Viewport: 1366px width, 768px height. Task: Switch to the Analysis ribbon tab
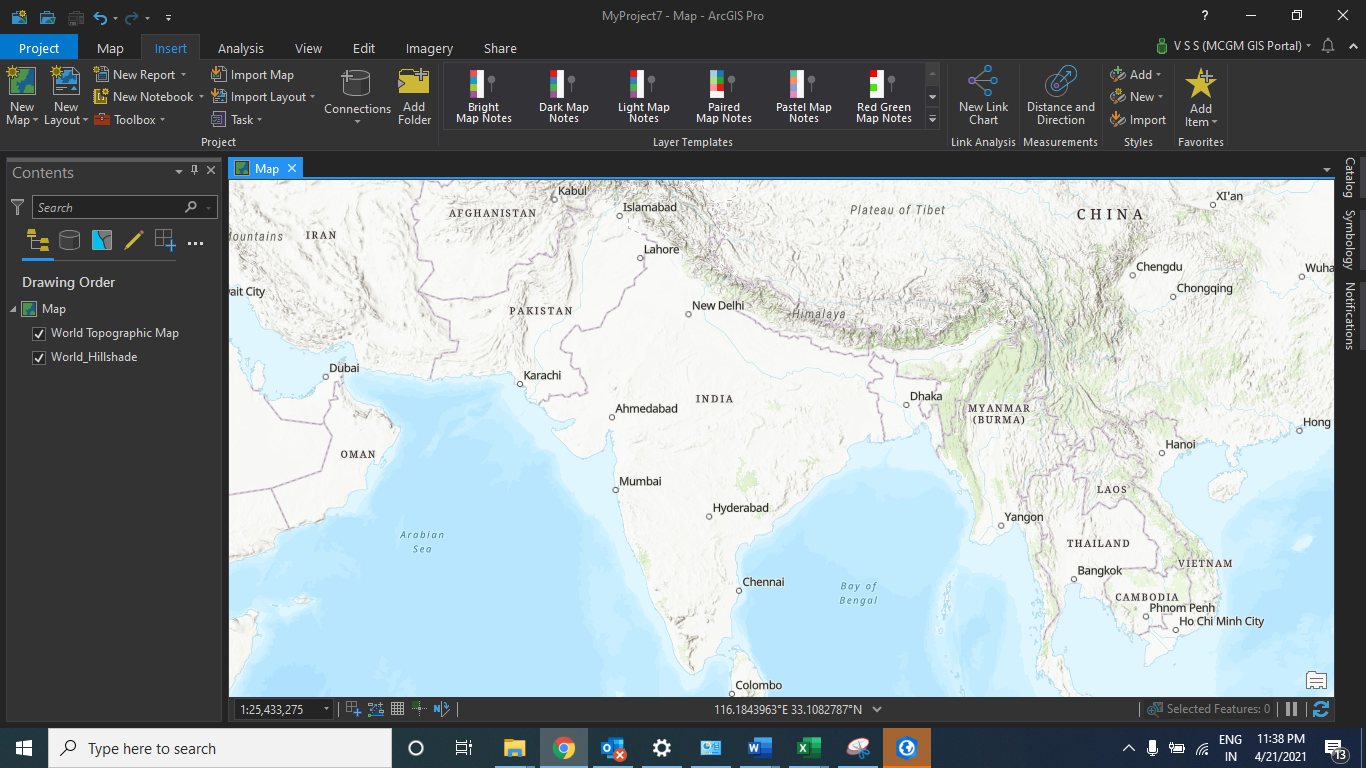click(240, 47)
